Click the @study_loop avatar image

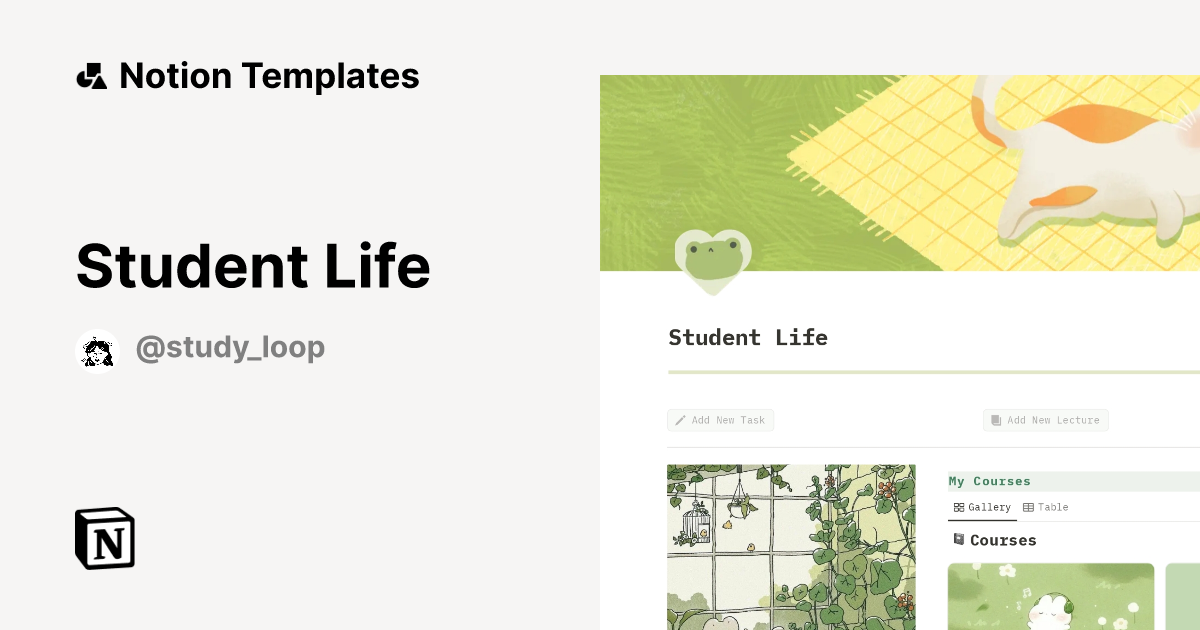(96, 347)
